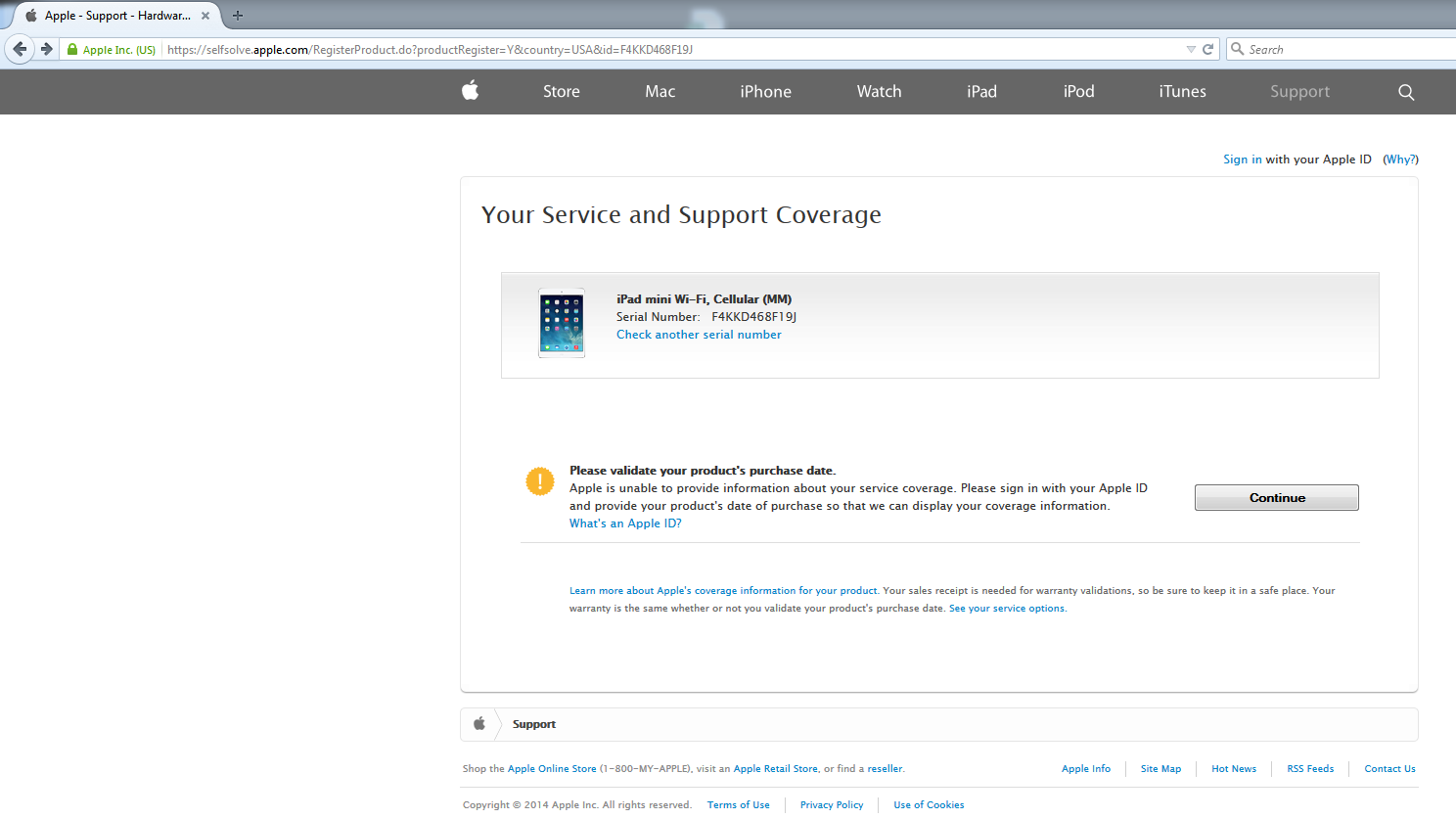This screenshot has height=819, width=1456.
Task: Open the Support section in nav bar
Action: (x=1300, y=92)
